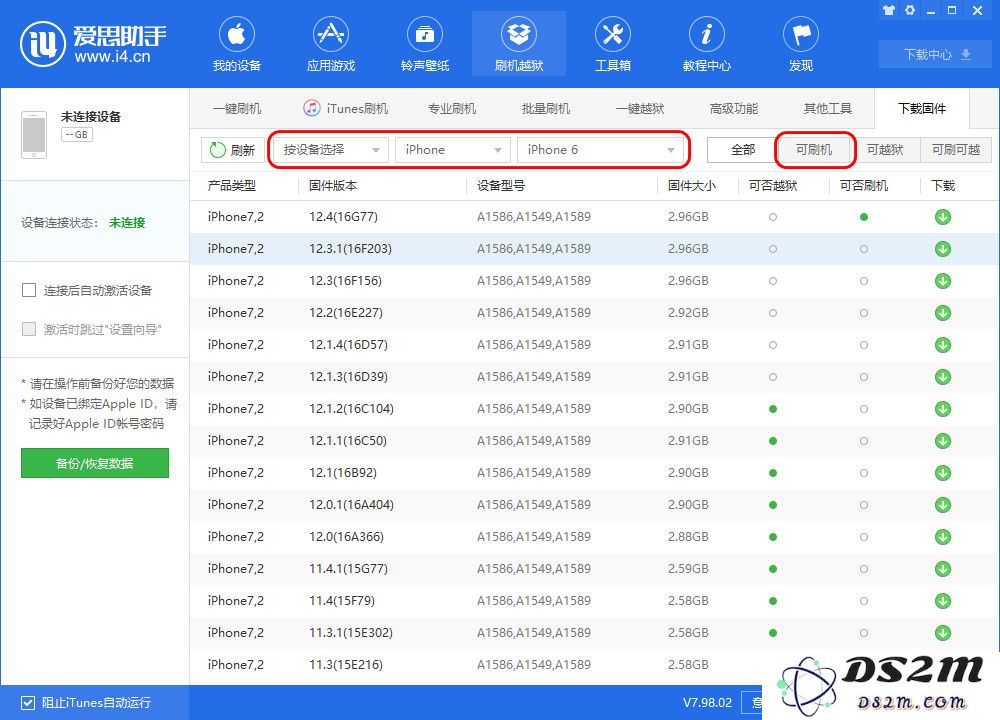Download the 12.1.4(16D57) firmware
1000x720 pixels.
pyautogui.click(x=943, y=345)
